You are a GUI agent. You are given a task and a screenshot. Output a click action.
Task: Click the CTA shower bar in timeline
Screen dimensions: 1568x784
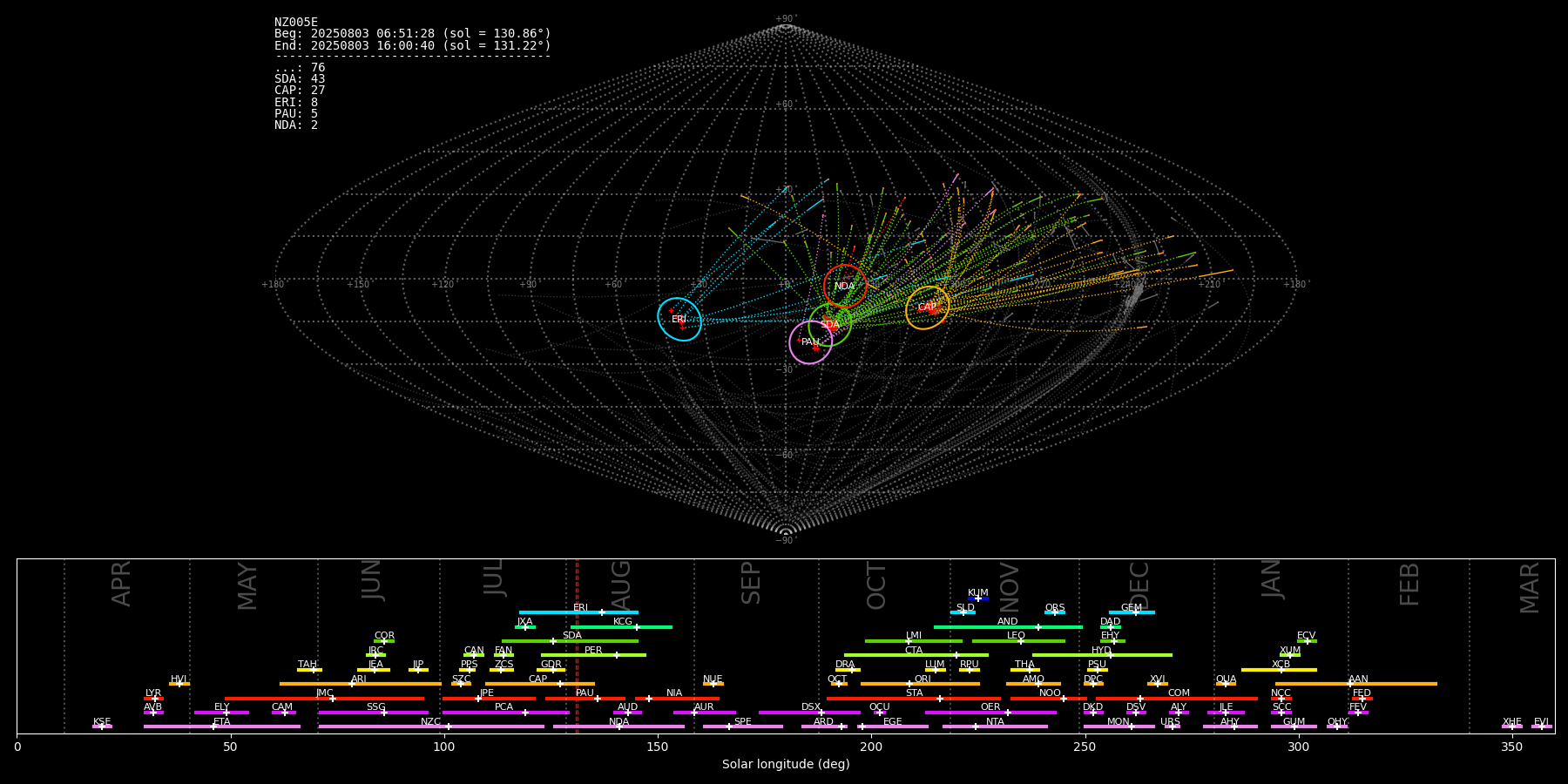click(x=916, y=655)
